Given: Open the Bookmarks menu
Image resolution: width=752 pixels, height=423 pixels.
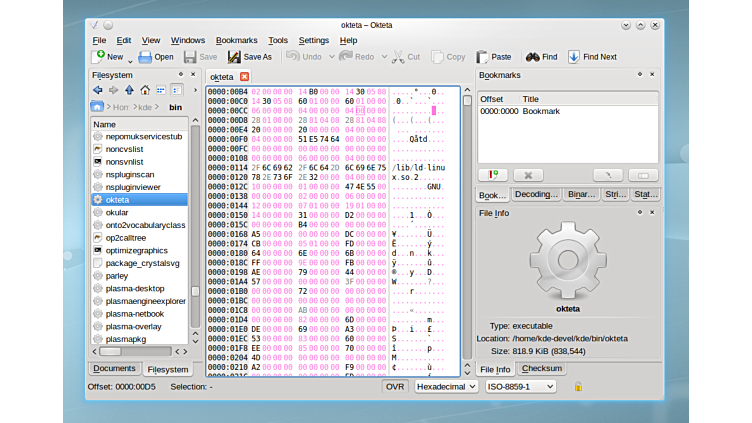Looking at the screenshot, I should pyautogui.click(x=236, y=40).
